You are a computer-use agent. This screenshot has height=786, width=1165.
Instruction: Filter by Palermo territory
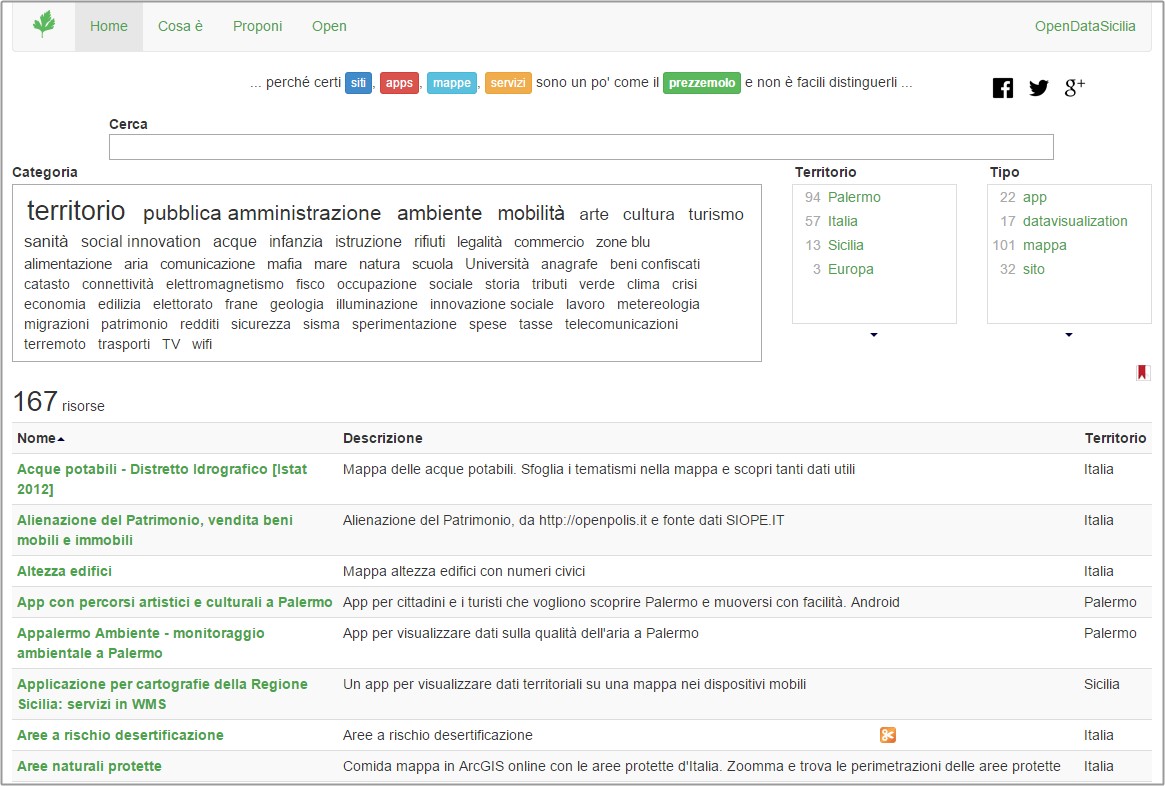(x=854, y=197)
